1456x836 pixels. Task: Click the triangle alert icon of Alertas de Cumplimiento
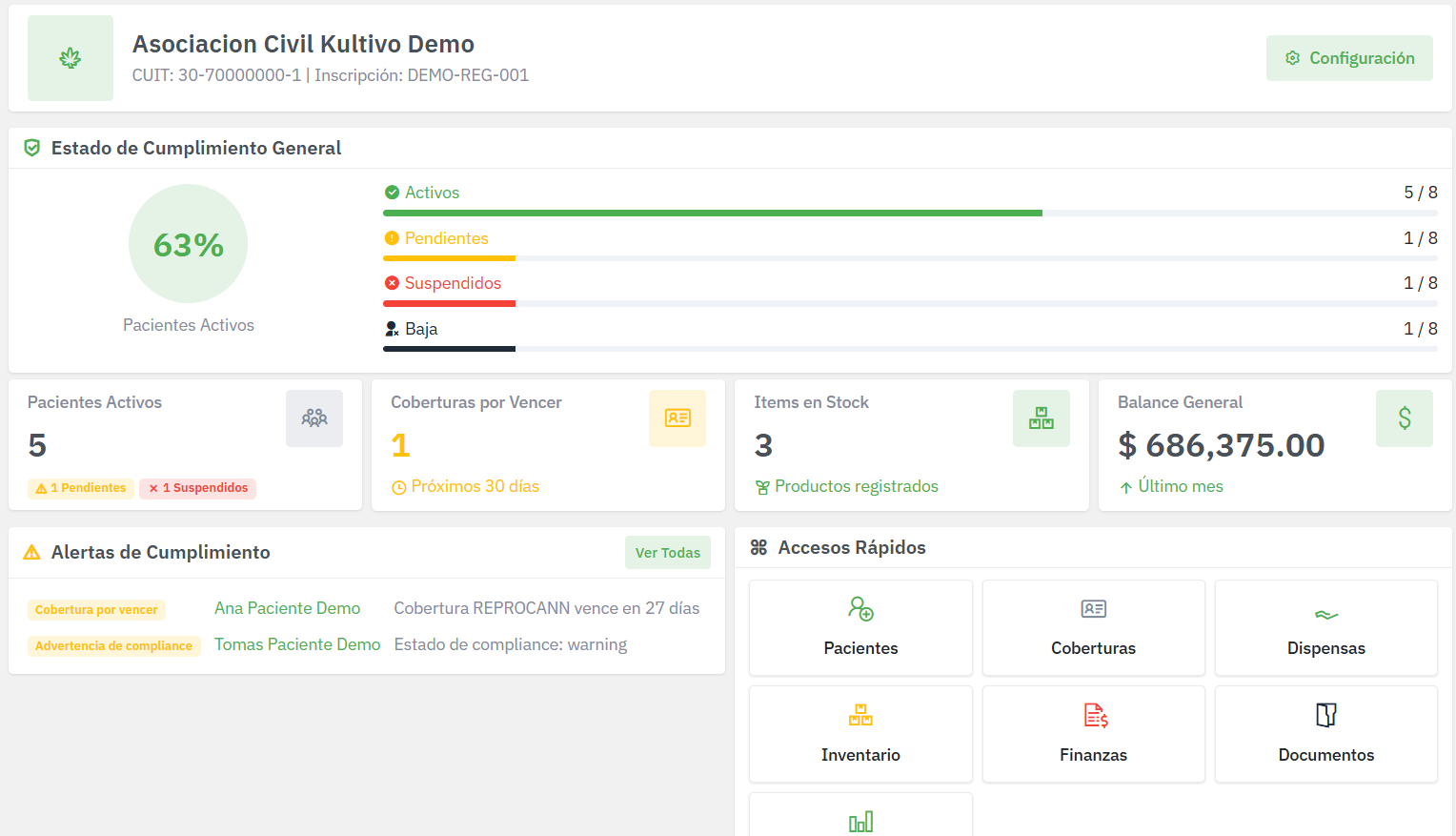(x=31, y=552)
